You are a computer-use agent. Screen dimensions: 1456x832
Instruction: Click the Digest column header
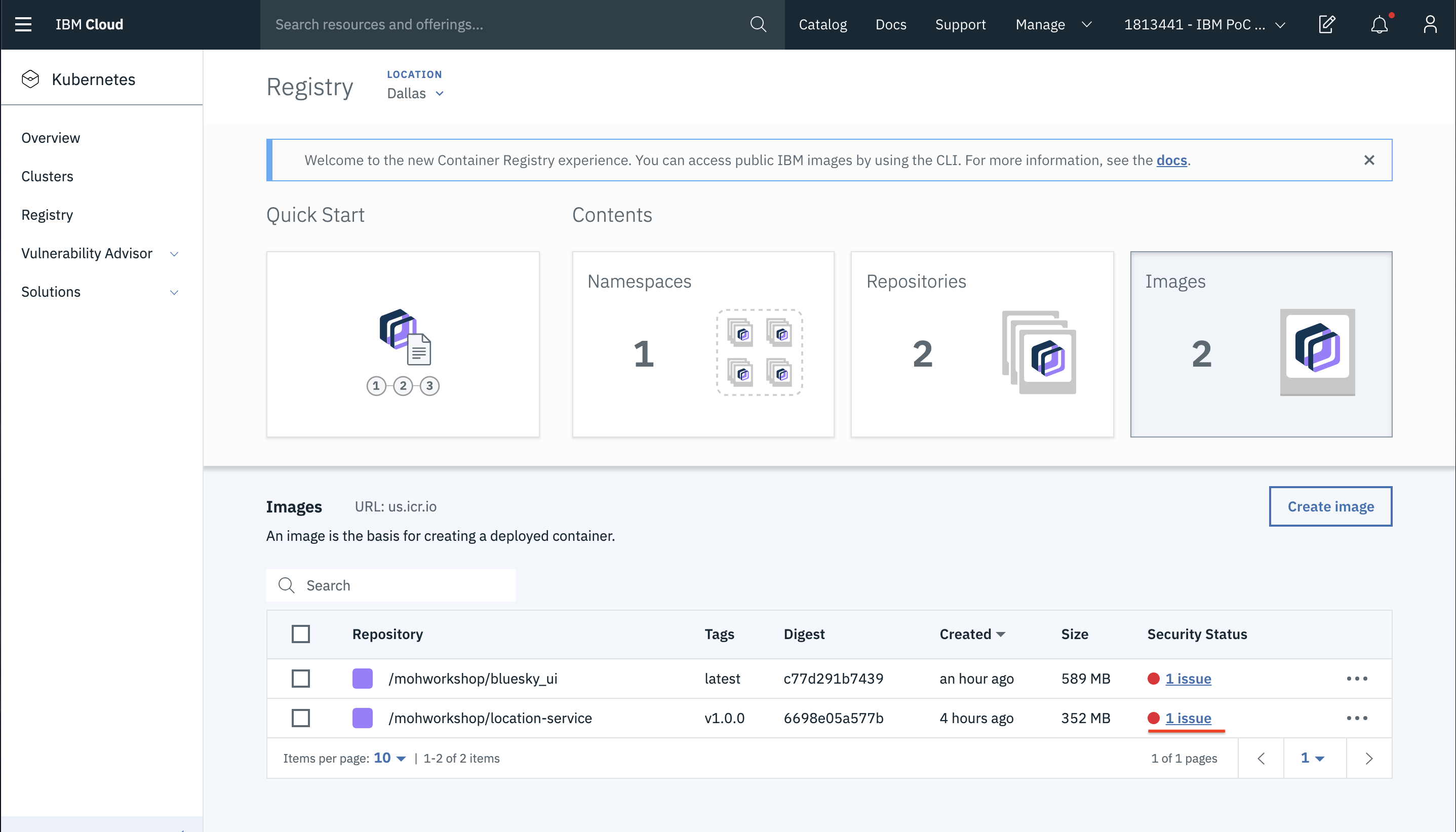[804, 633]
